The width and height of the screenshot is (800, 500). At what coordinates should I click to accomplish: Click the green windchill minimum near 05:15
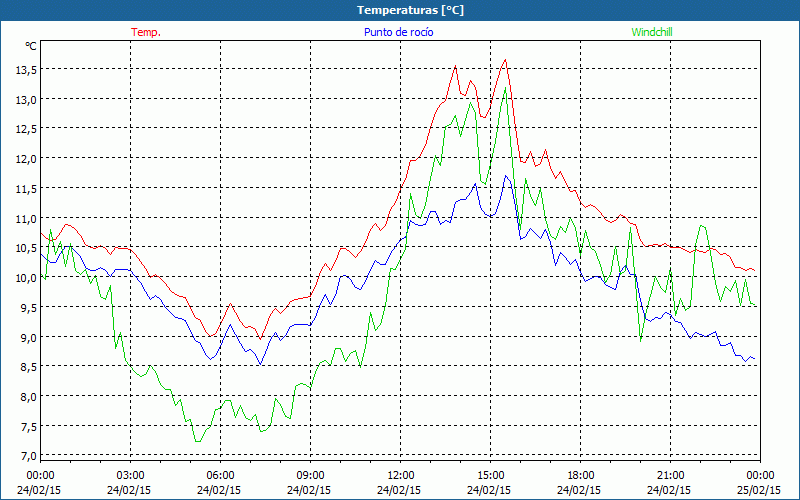(x=198, y=441)
